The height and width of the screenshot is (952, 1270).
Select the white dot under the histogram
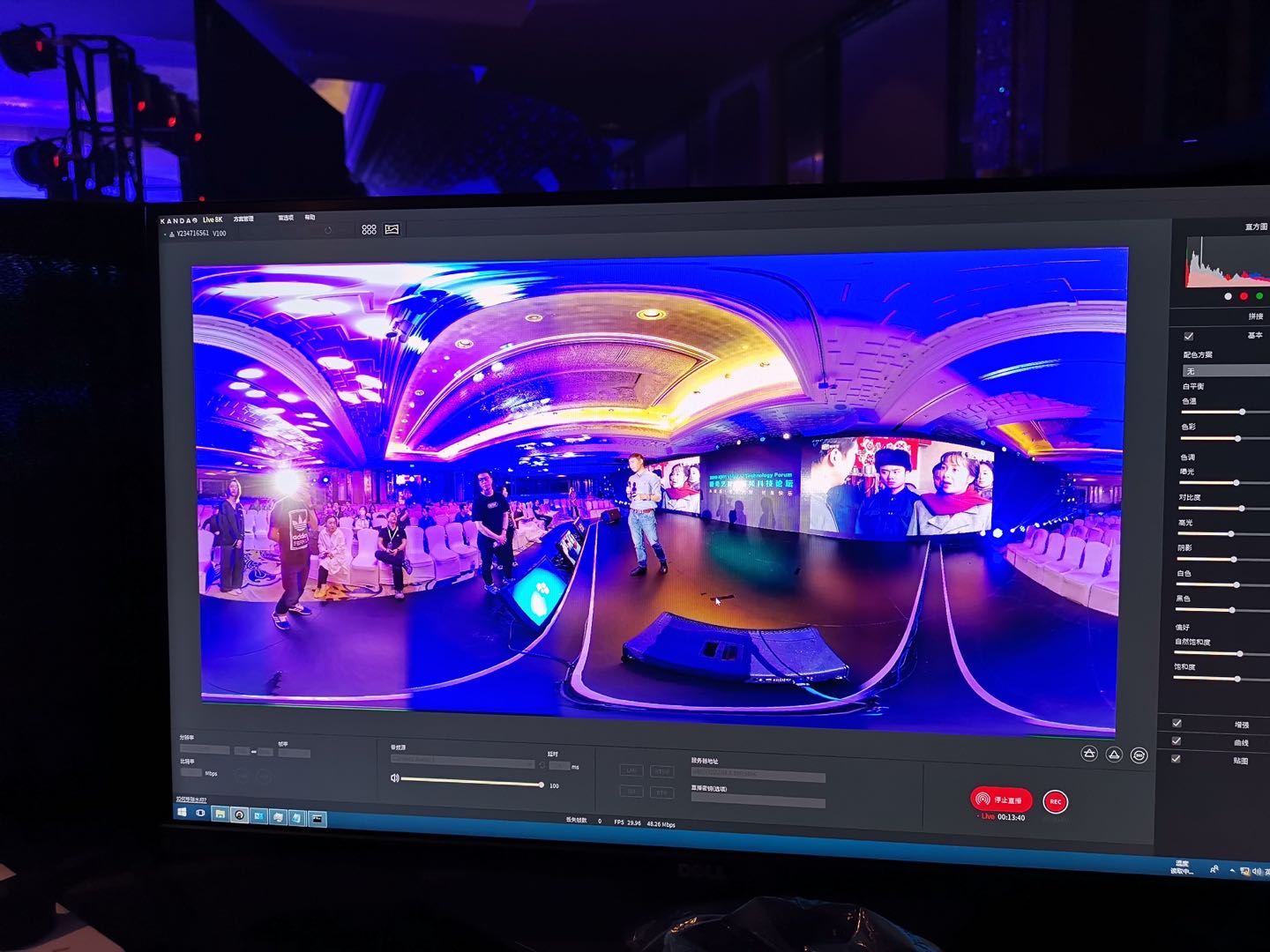tap(1229, 296)
